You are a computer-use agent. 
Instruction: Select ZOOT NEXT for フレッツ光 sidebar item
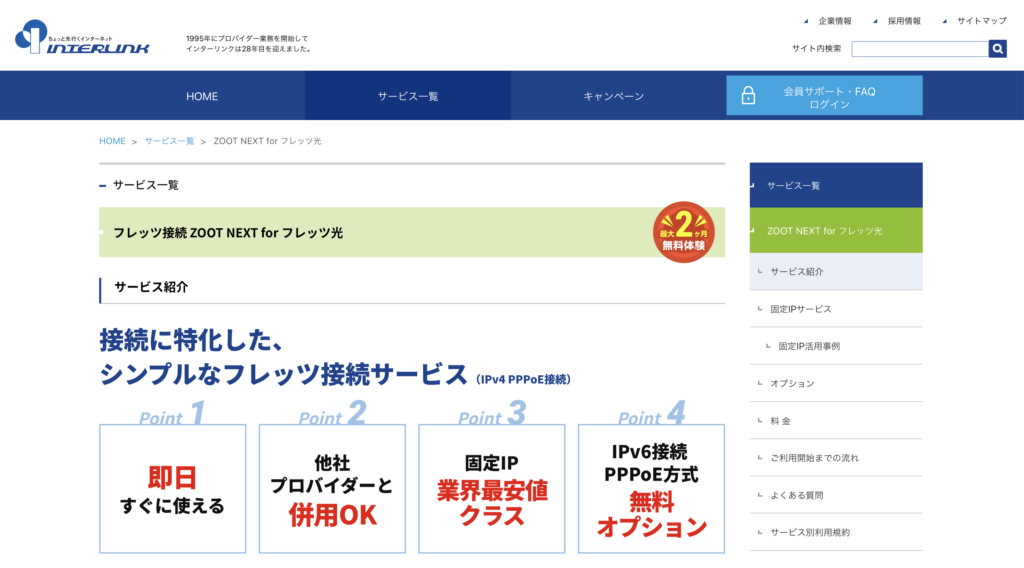coord(836,230)
